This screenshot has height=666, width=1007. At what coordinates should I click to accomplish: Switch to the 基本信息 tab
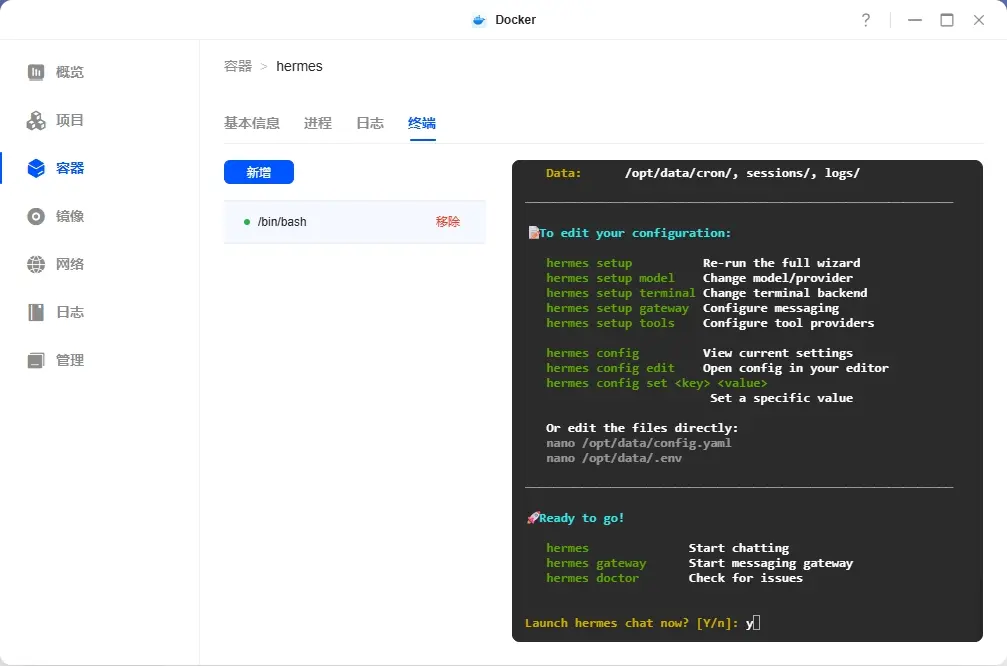tap(252, 123)
